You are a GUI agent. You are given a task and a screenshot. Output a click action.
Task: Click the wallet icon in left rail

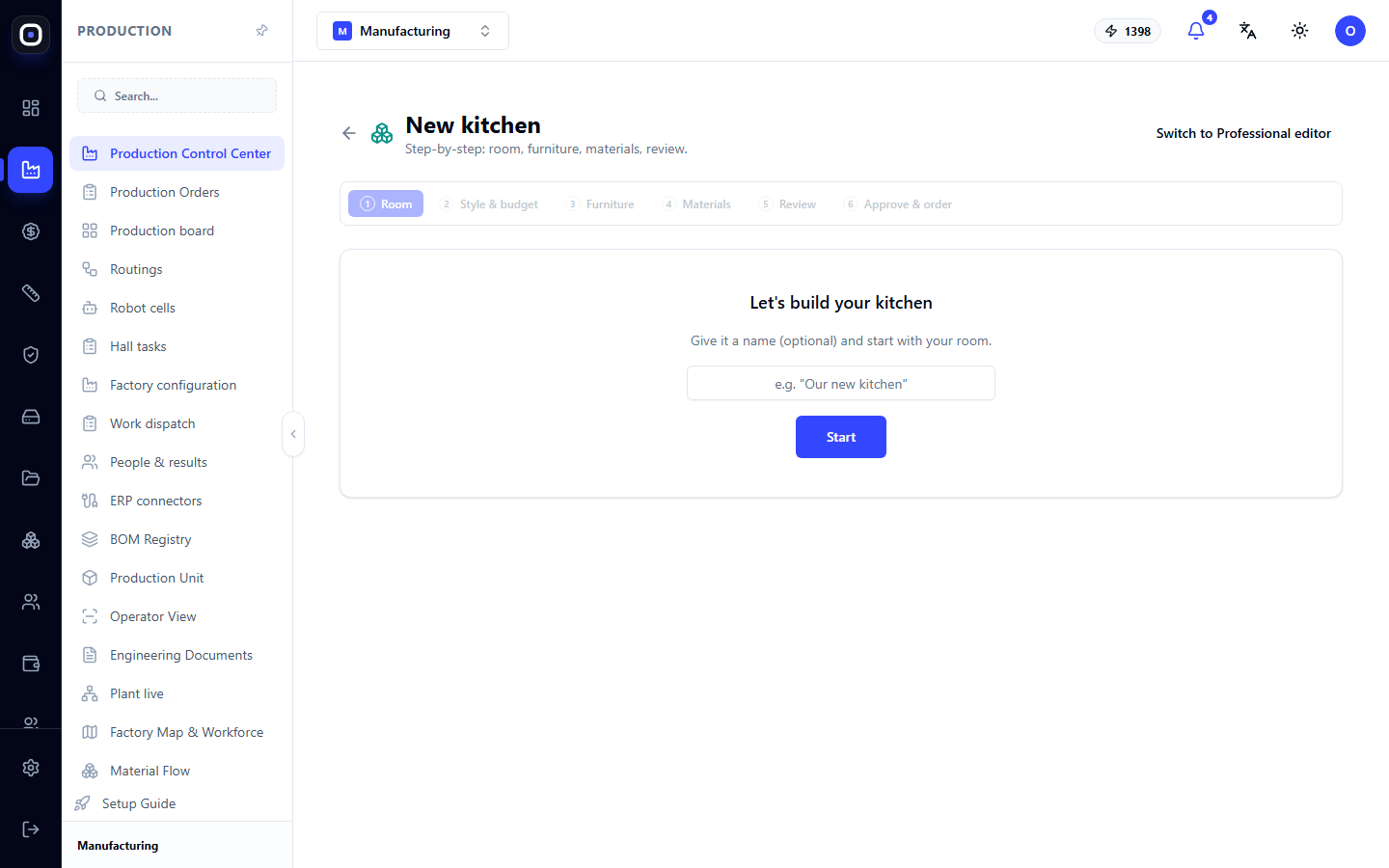pos(31,664)
